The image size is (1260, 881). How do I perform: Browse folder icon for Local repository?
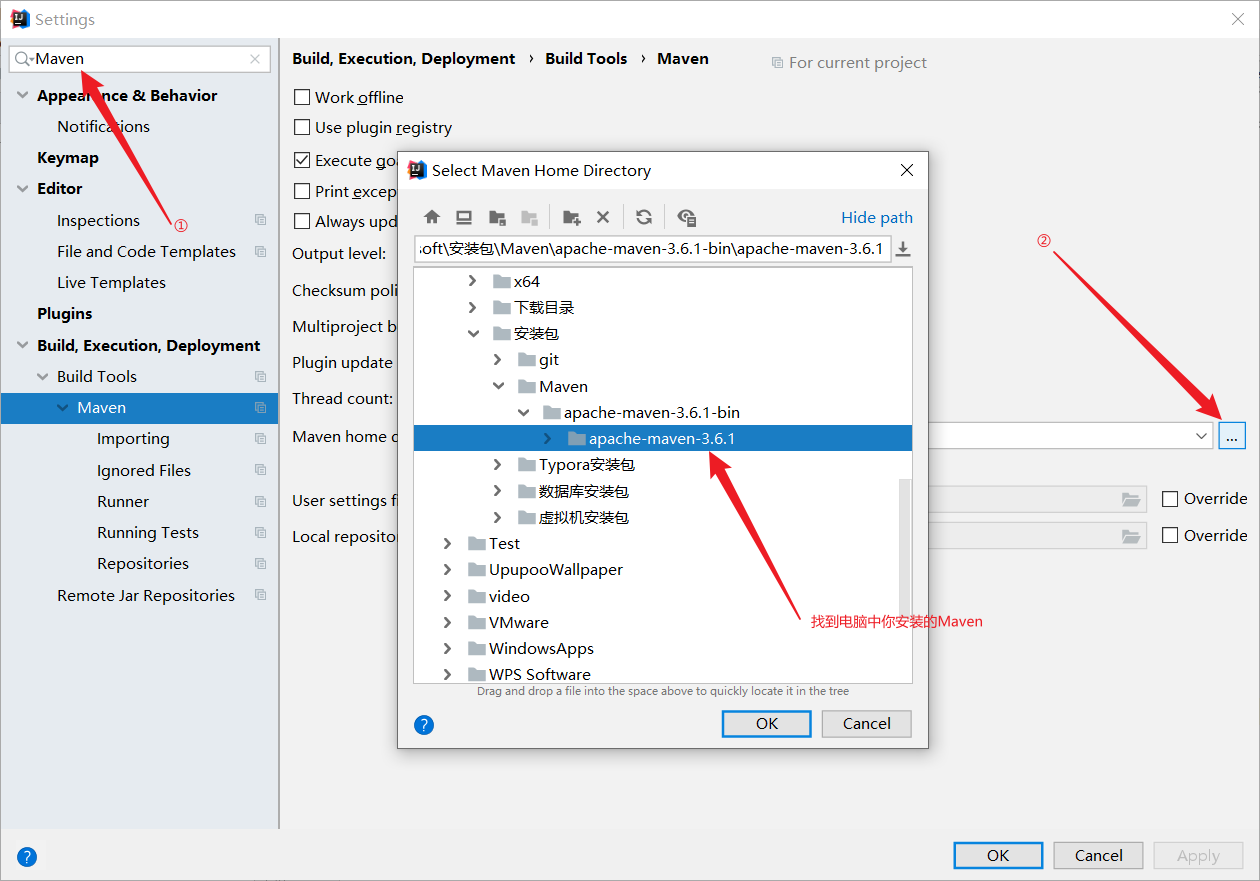click(x=1131, y=536)
